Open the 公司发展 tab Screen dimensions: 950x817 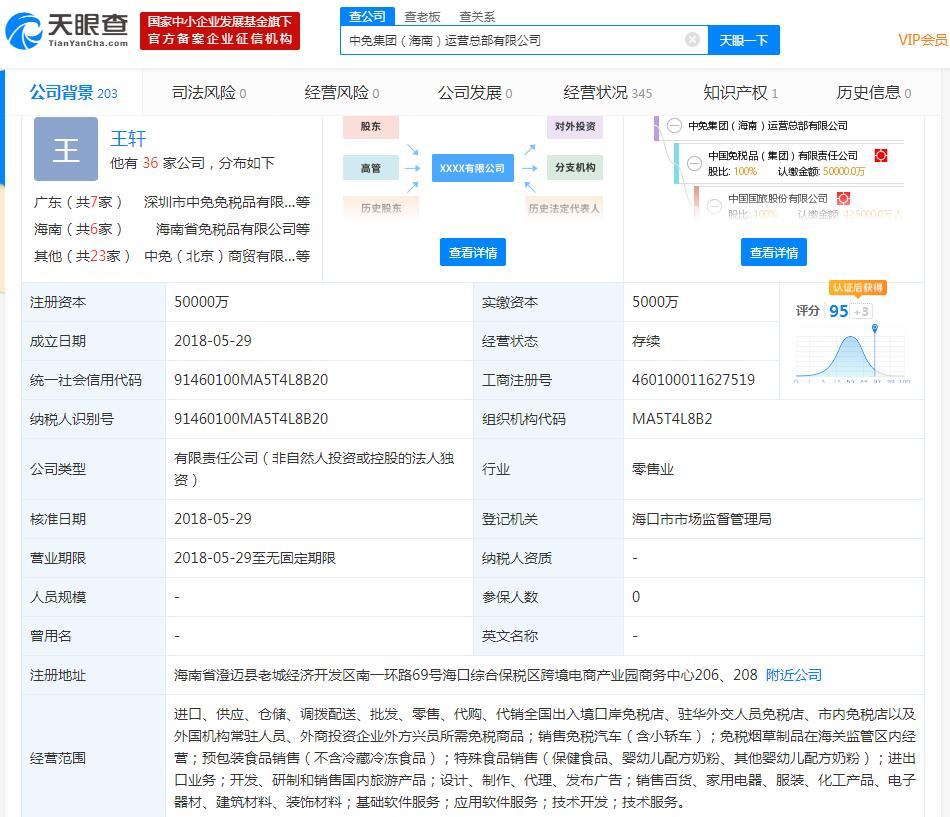[x=475, y=93]
